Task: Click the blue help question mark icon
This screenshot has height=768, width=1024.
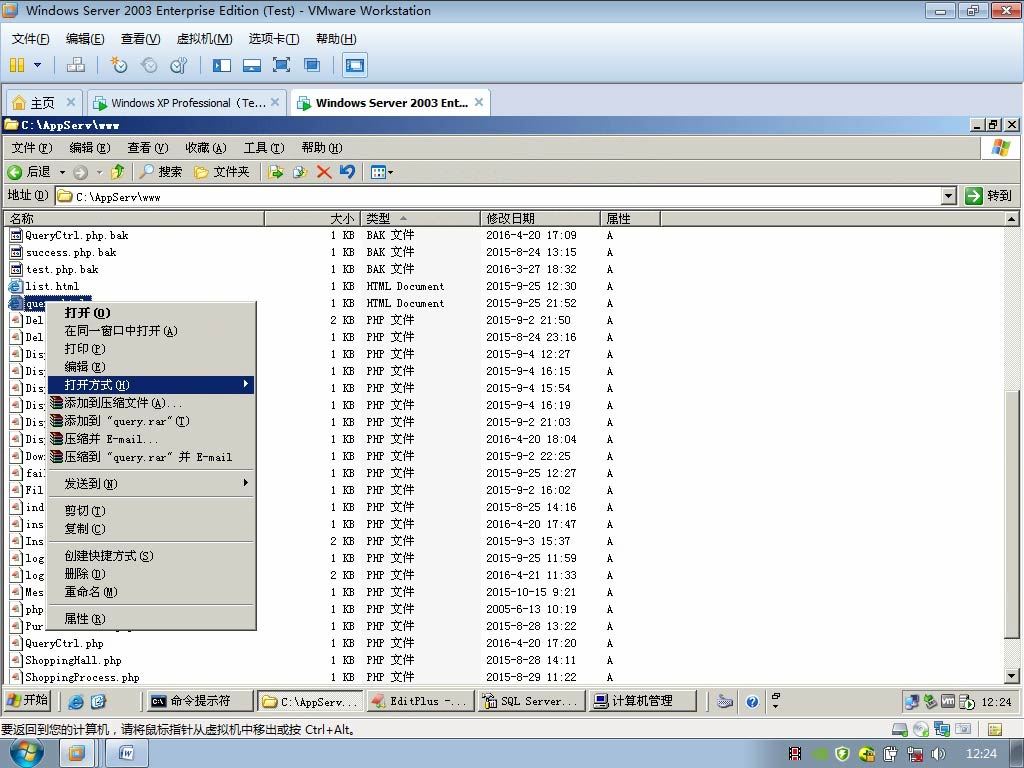Action: coord(752,701)
